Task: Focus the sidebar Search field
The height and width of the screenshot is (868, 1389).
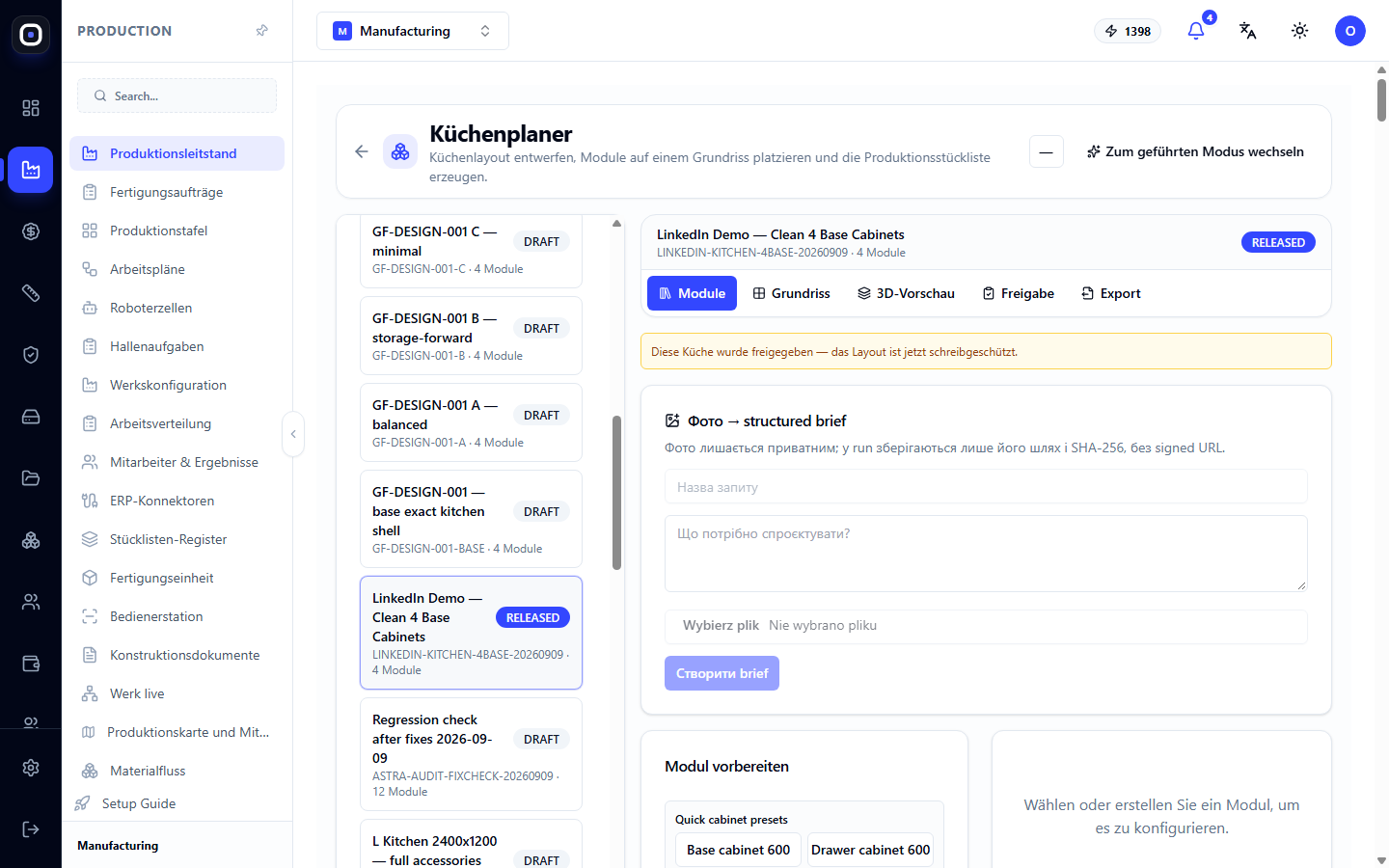Action: click(x=177, y=95)
